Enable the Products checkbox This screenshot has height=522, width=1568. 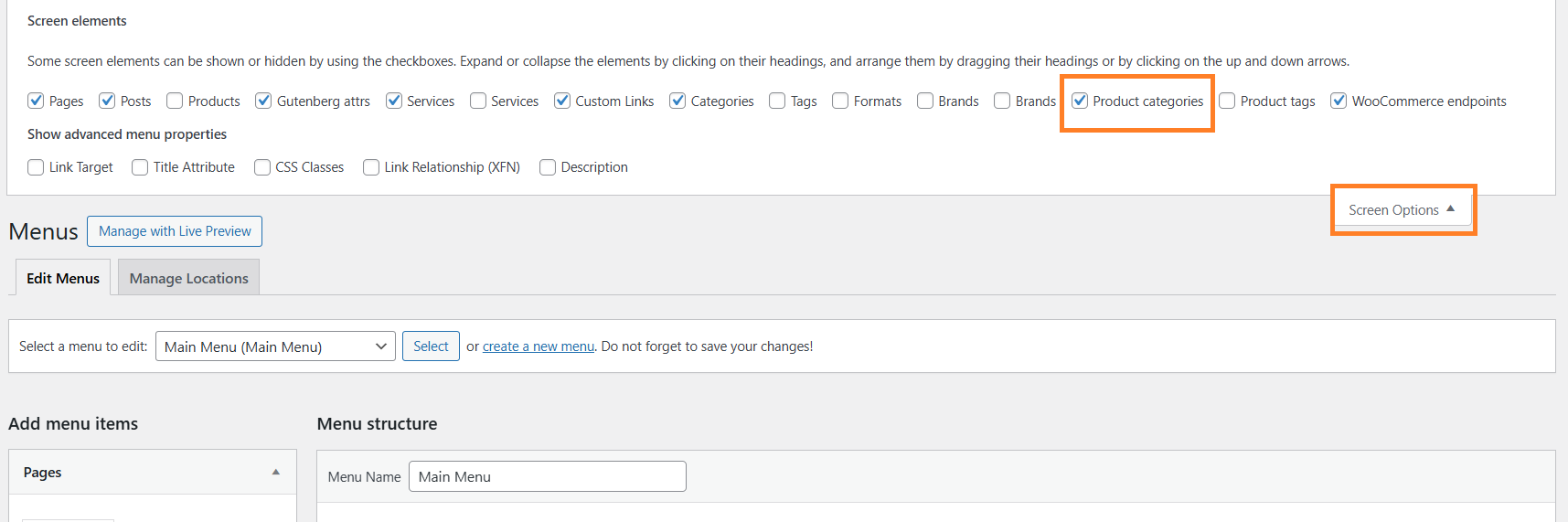(176, 101)
